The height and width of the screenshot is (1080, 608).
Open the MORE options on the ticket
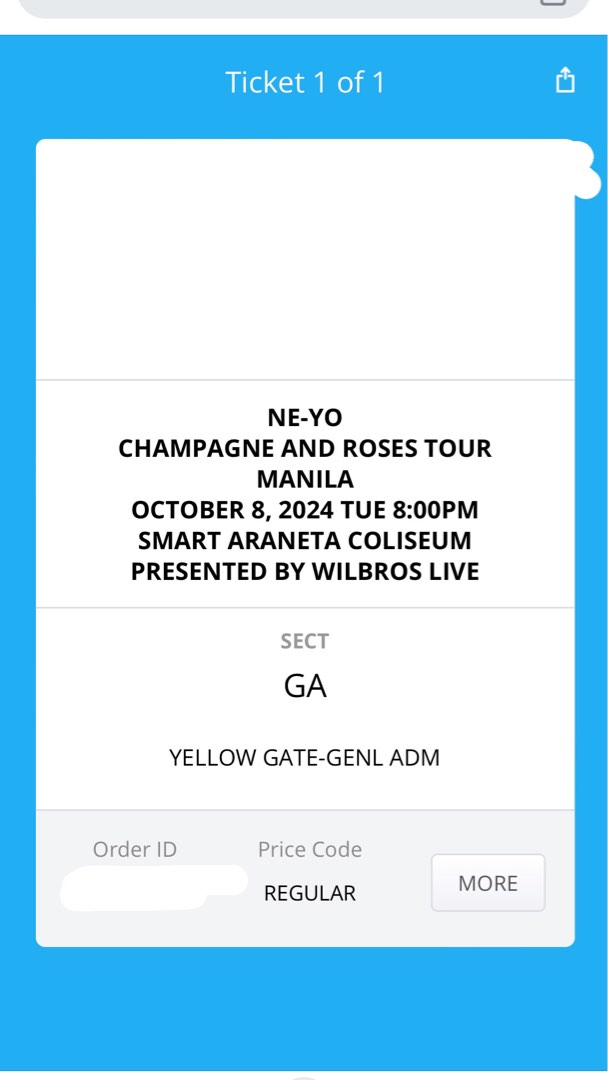(x=487, y=883)
